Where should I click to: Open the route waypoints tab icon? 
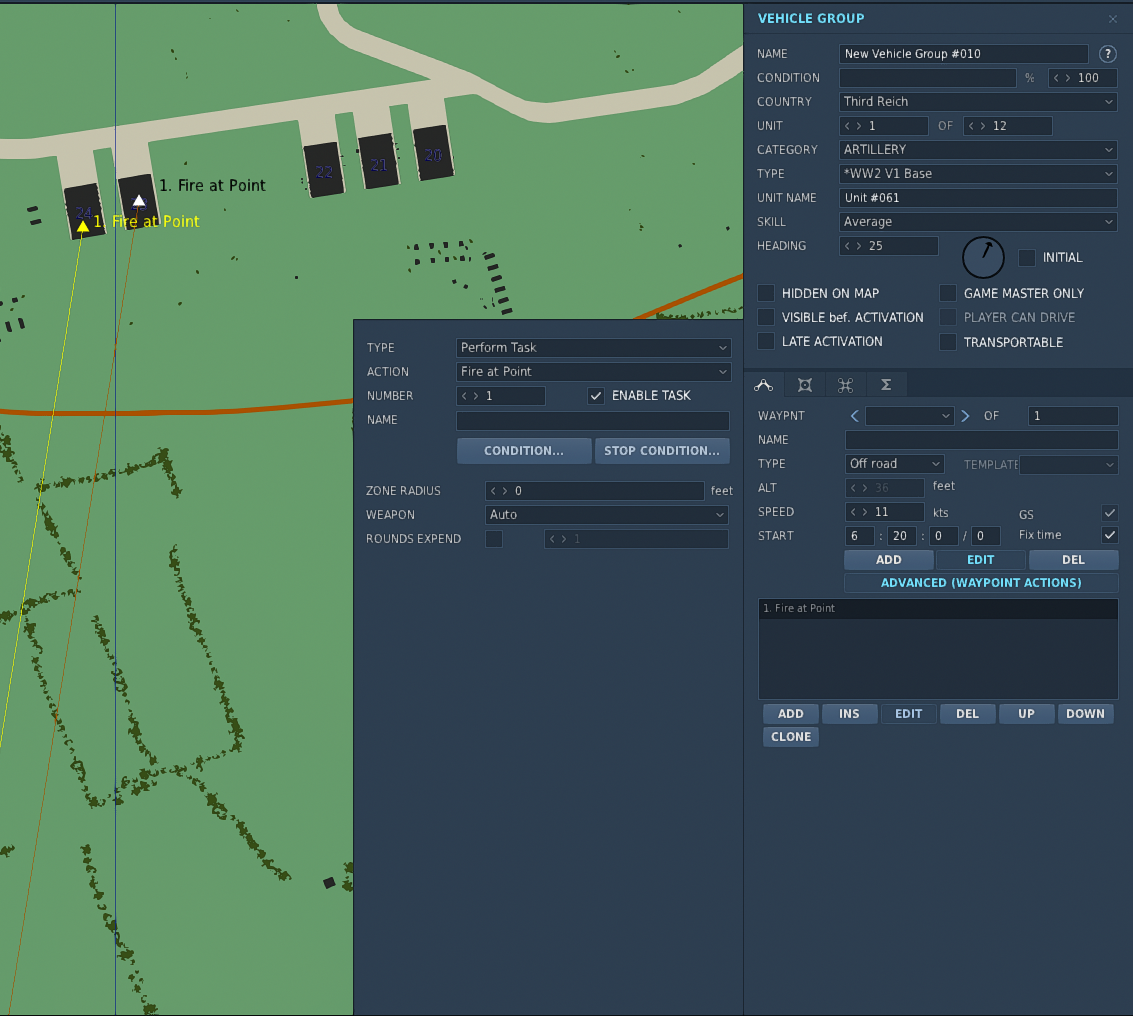[x=763, y=385]
